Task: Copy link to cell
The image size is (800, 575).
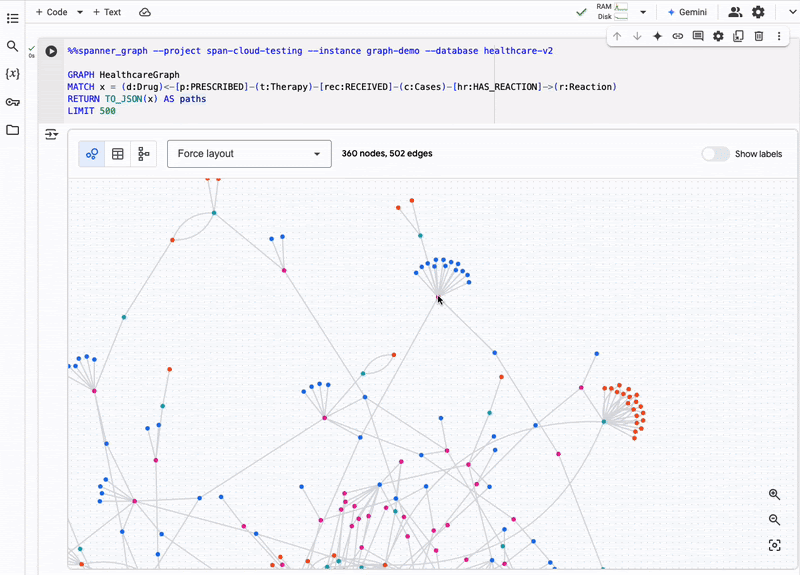Action: coord(678,36)
